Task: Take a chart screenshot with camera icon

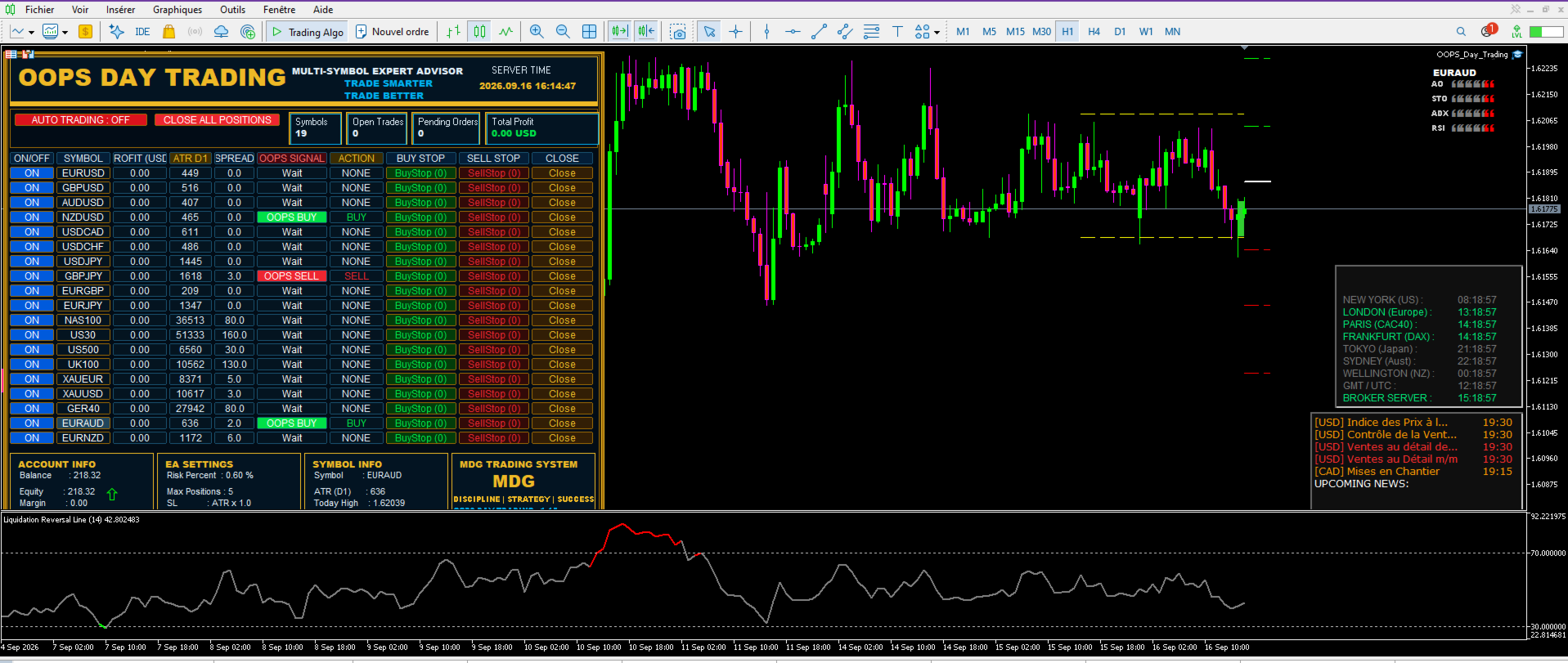Action: 678,32
